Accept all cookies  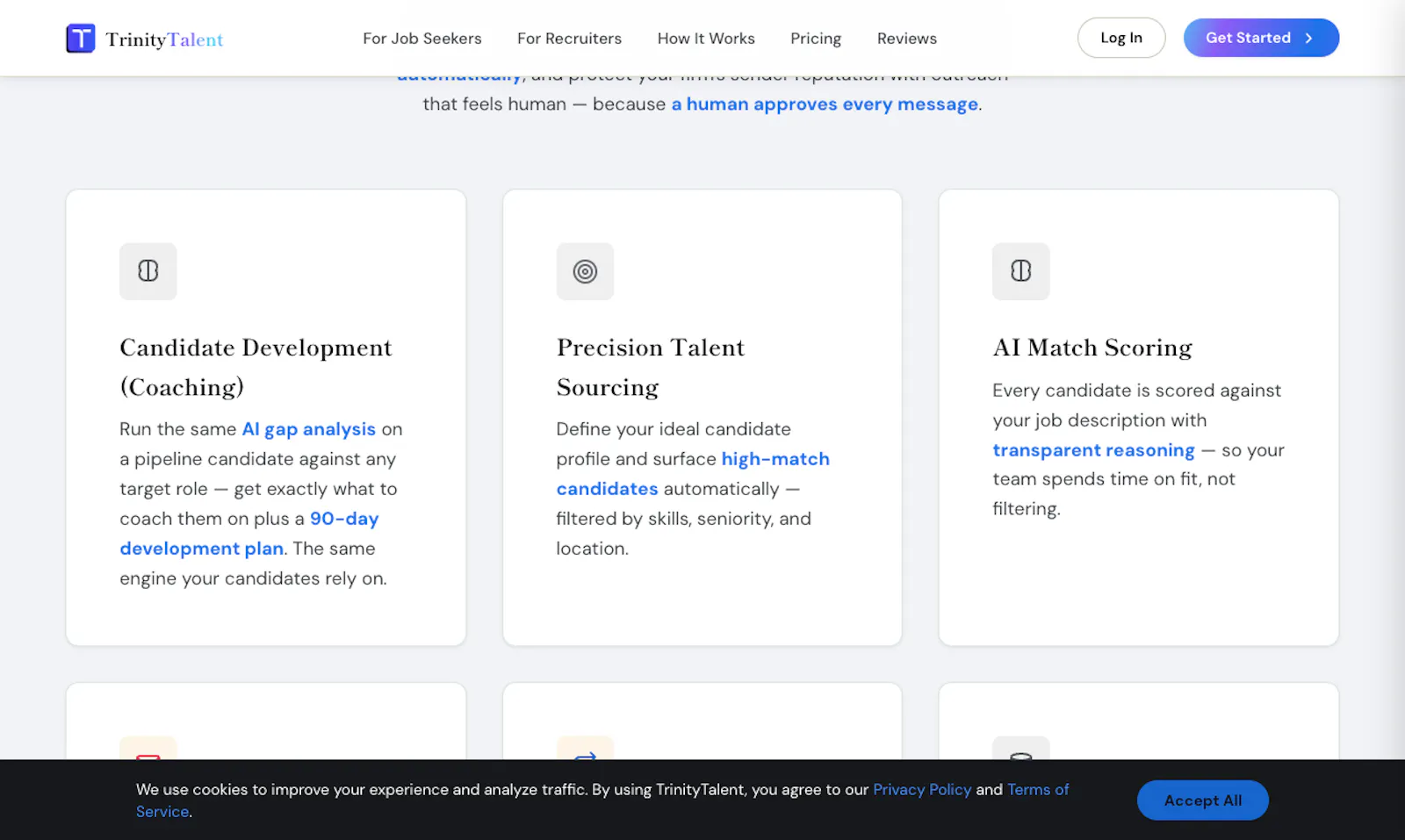(1202, 801)
